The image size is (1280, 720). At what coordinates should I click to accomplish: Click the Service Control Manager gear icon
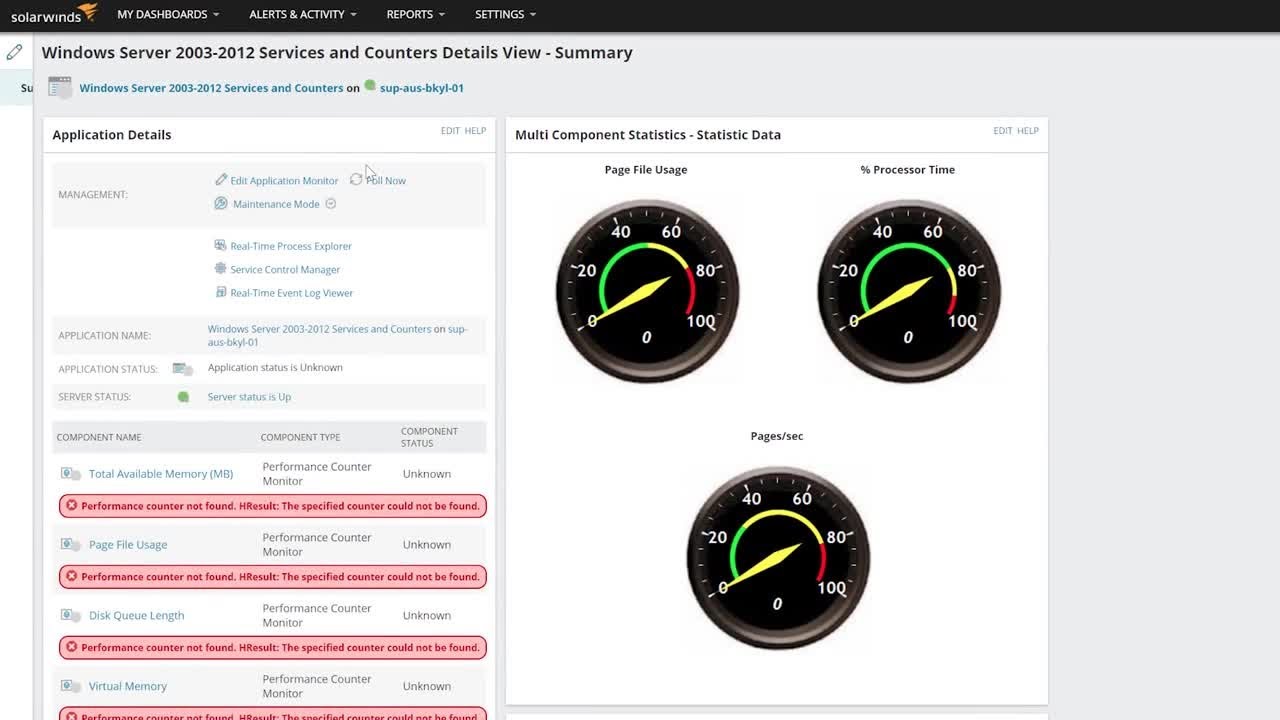(x=221, y=269)
